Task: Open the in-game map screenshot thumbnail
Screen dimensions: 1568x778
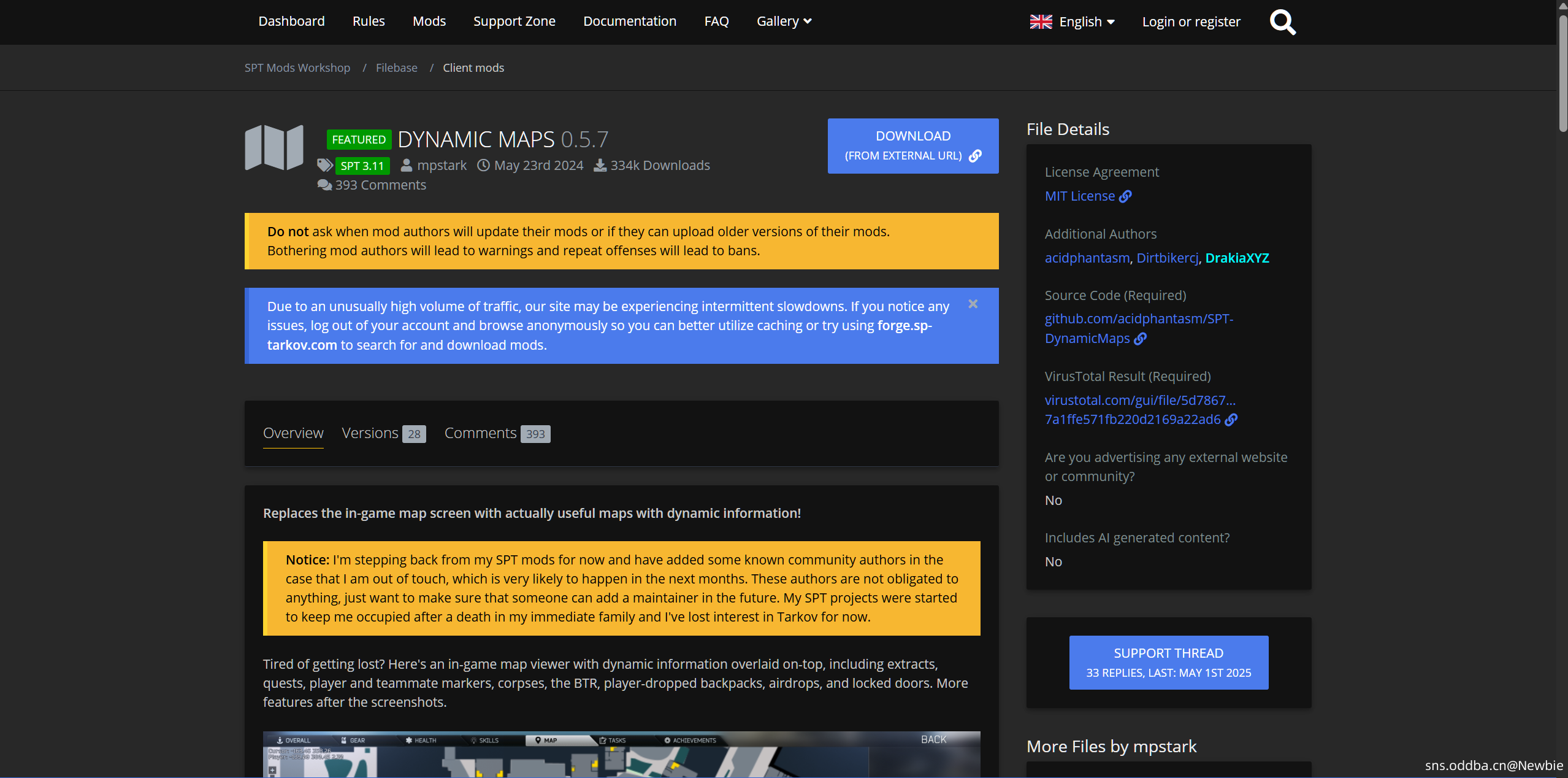Action: (621, 755)
